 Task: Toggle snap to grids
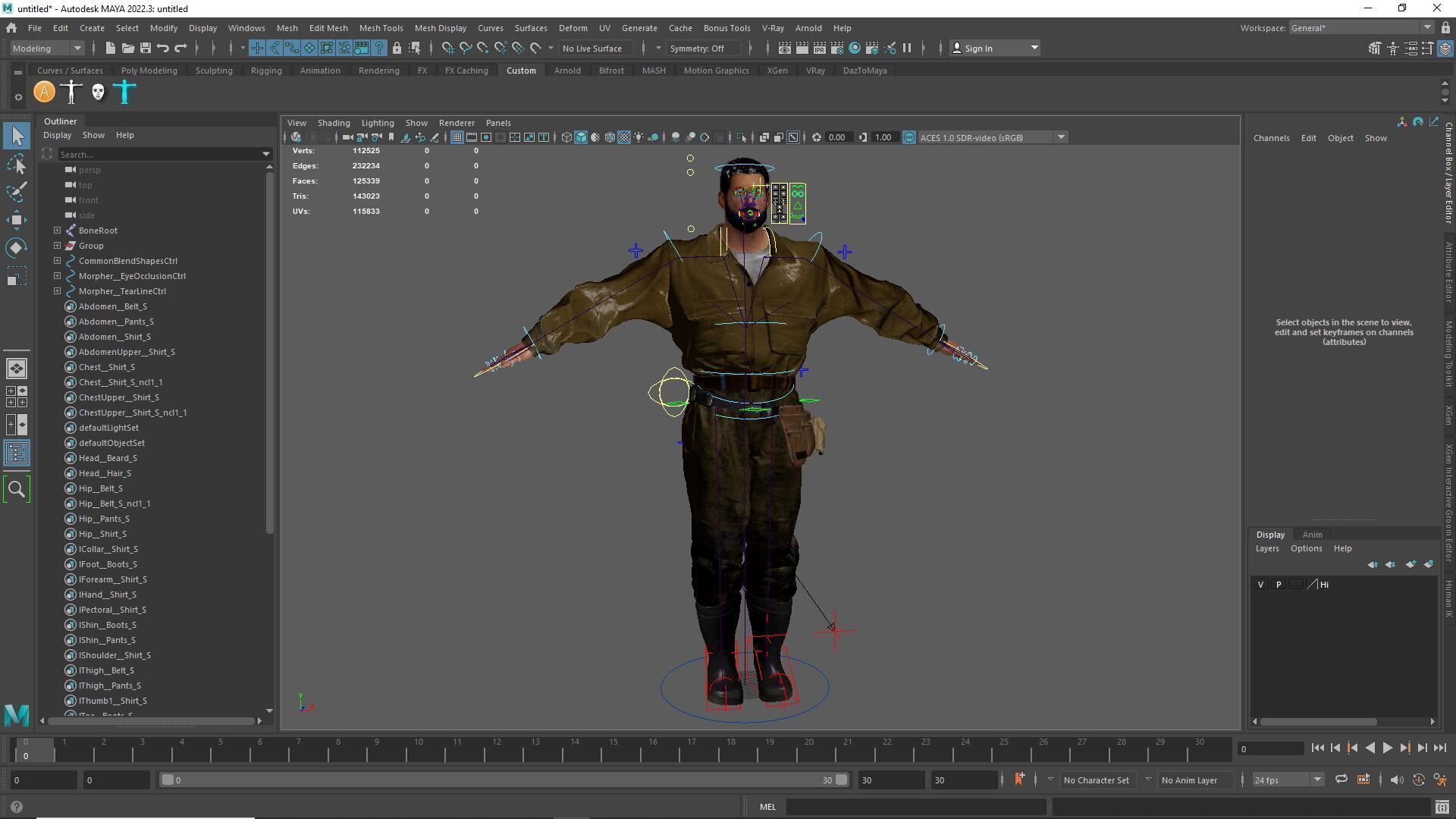(448, 49)
